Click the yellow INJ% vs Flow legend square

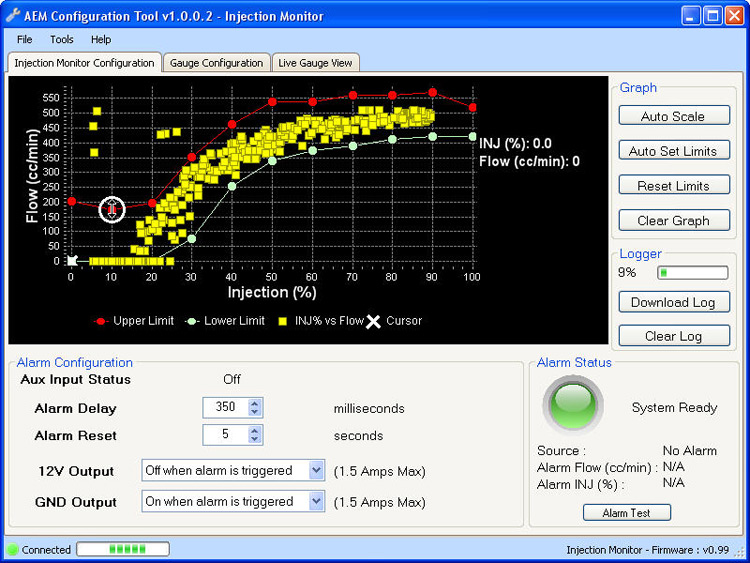point(284,321)
